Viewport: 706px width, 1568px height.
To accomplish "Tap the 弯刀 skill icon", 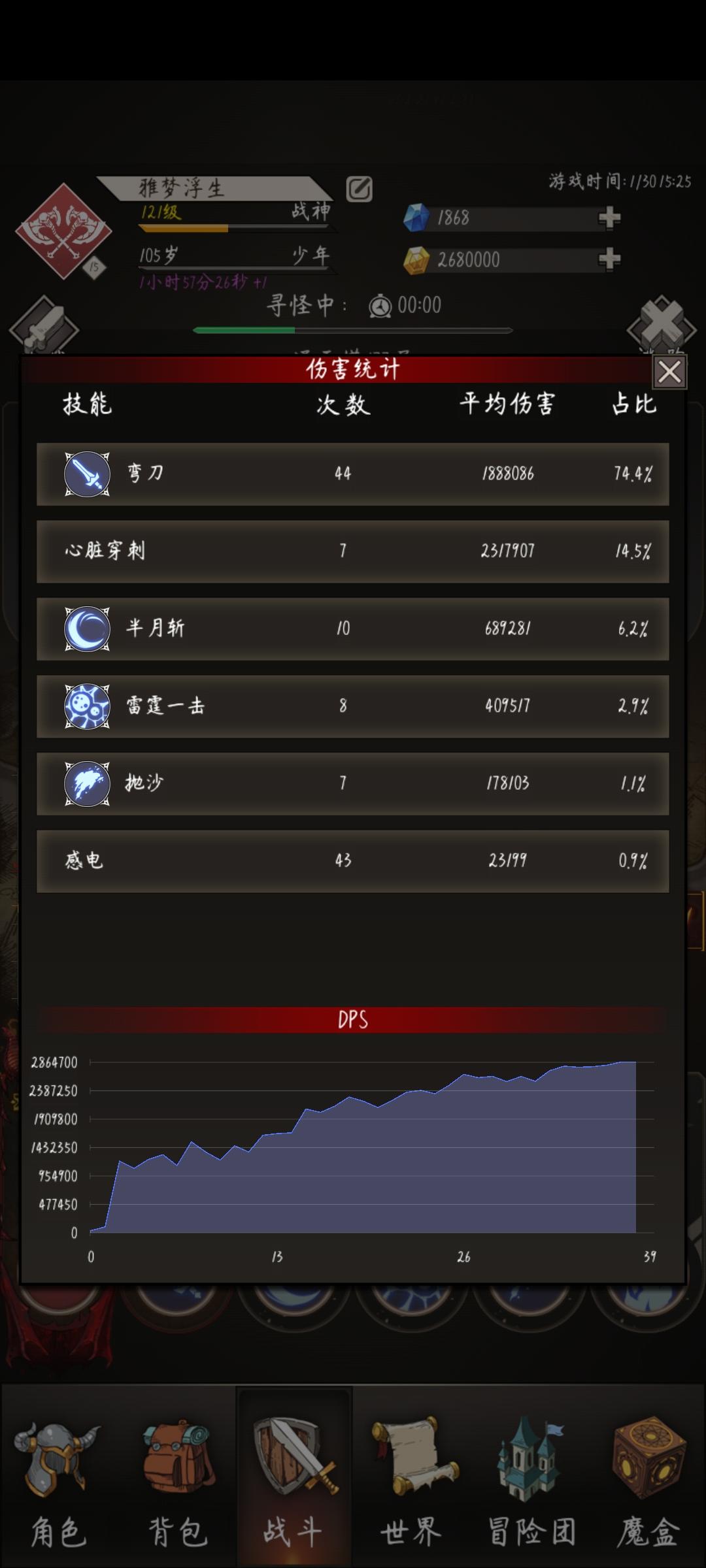I will tap(87, 474).
